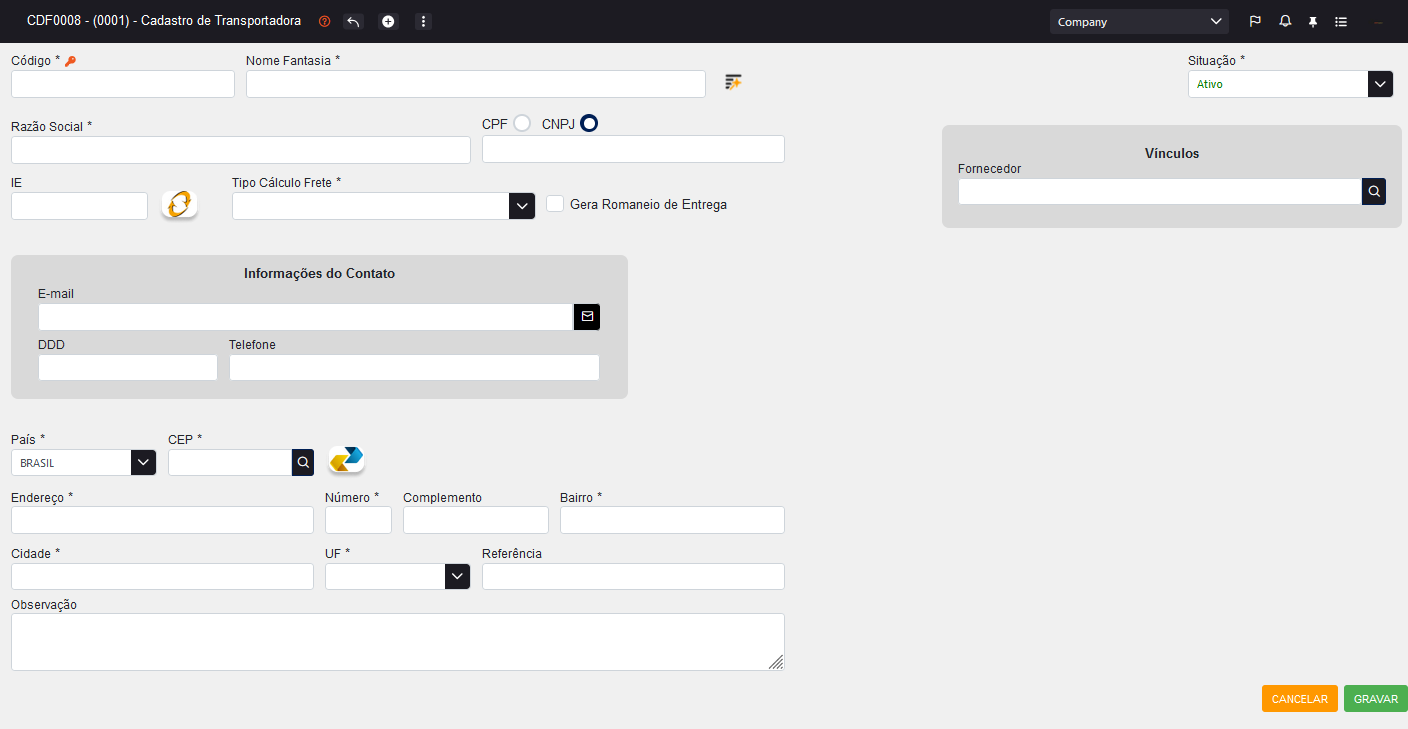
Task: Click the pin icon in the top bar
Action: coord(1313,21)
